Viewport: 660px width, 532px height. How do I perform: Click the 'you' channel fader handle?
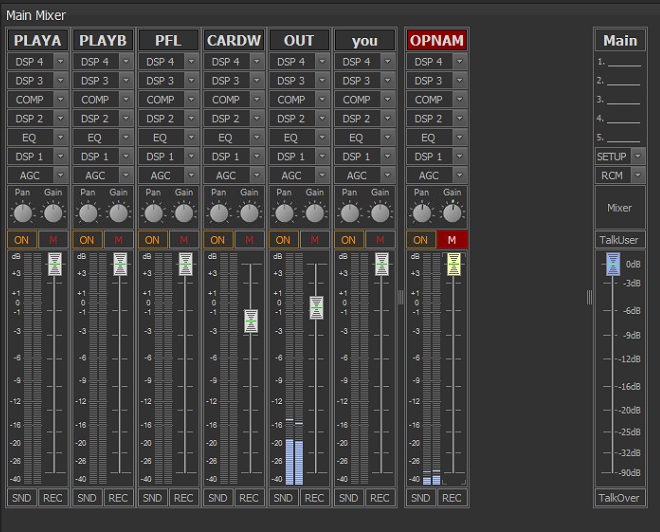click(382, 264)
